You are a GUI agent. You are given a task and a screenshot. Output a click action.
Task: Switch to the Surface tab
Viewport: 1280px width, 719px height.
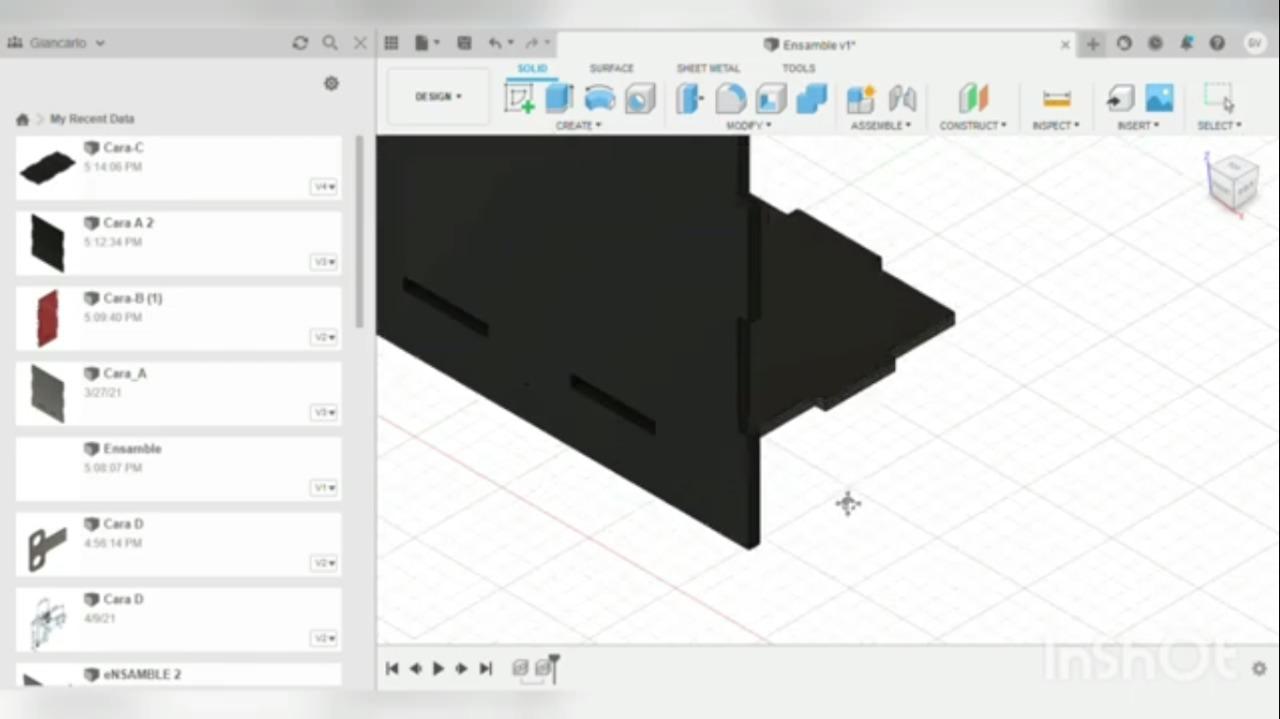point(611,68)
